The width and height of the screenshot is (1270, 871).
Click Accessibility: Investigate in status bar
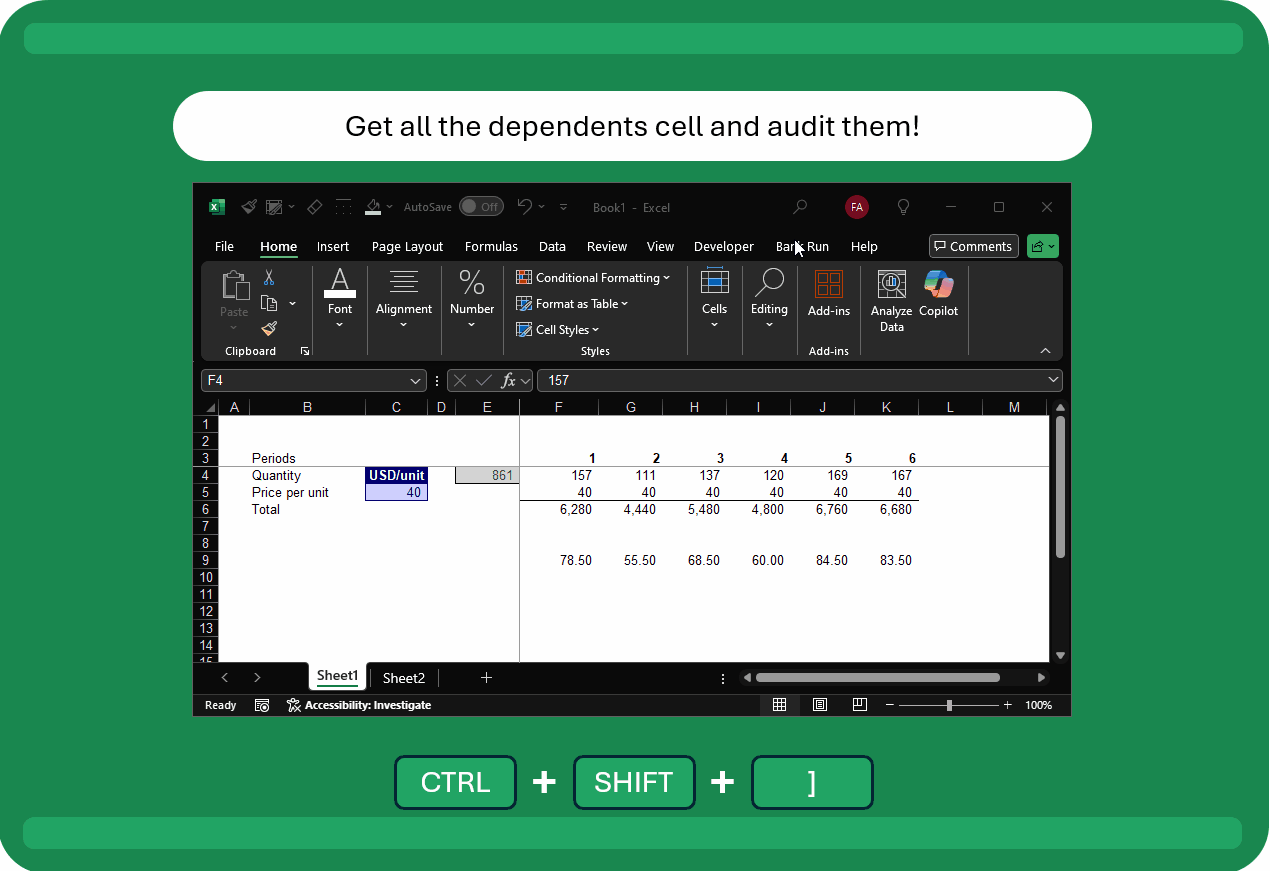click(359, 705)
